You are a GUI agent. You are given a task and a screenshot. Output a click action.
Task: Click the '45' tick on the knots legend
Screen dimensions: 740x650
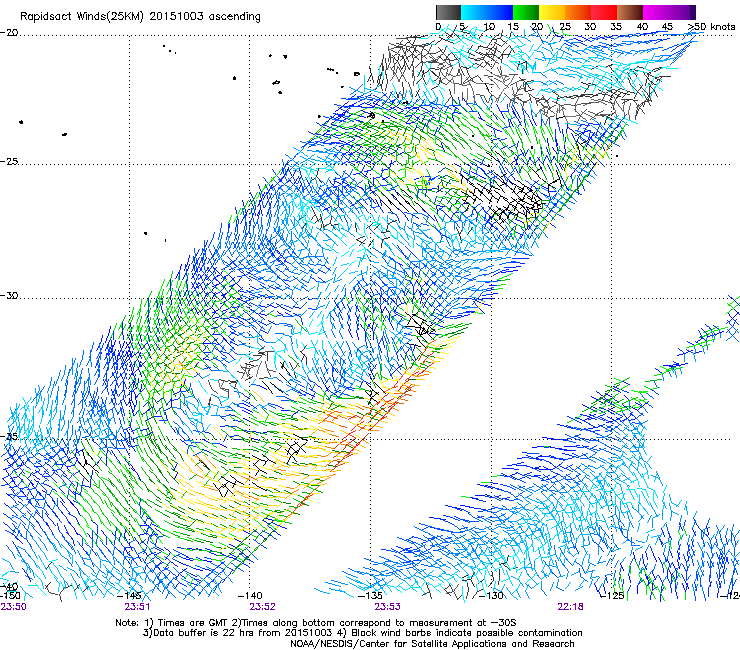point(667,27)
